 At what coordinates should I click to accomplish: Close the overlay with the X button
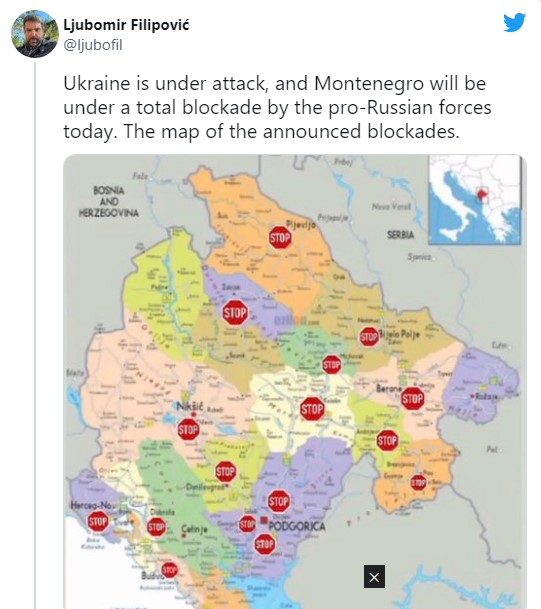click(x=374, y=577)
